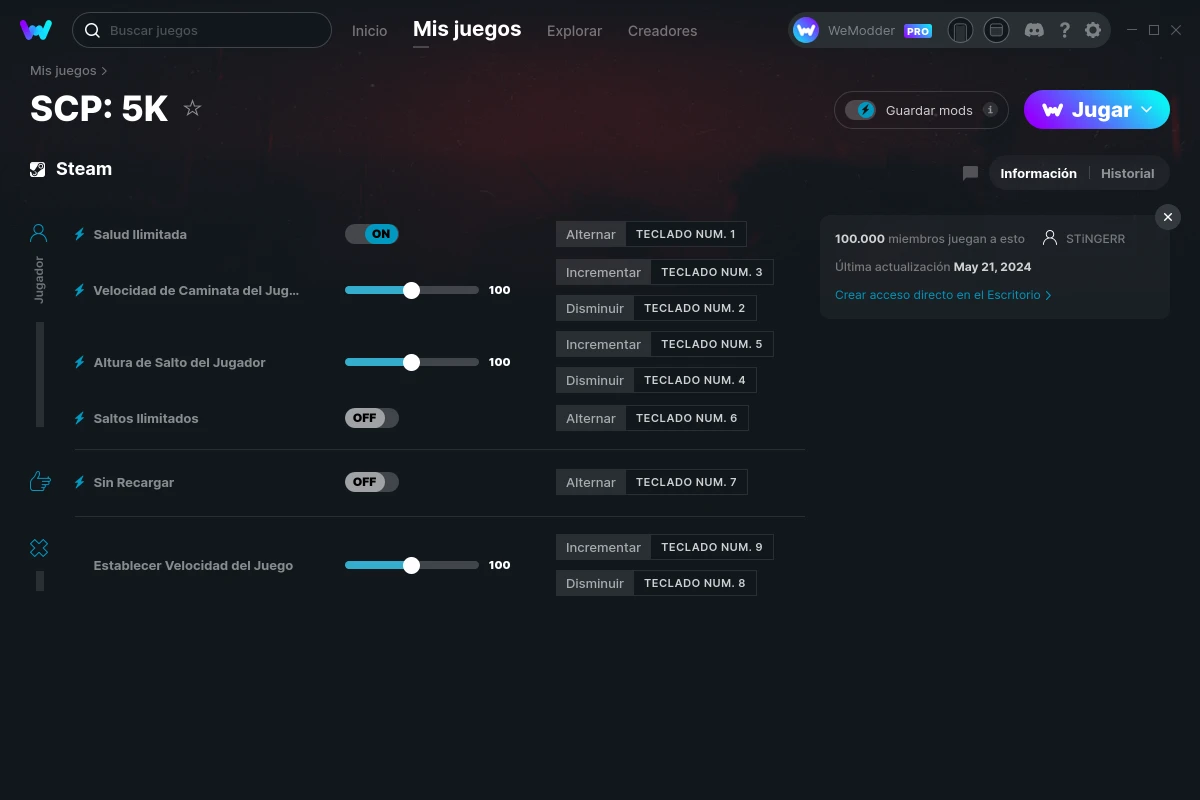This screenshot has height=800, width=1200.
Task: Open the game settings mods category icon
Action: pyautogui.click(x=38, y=548)
